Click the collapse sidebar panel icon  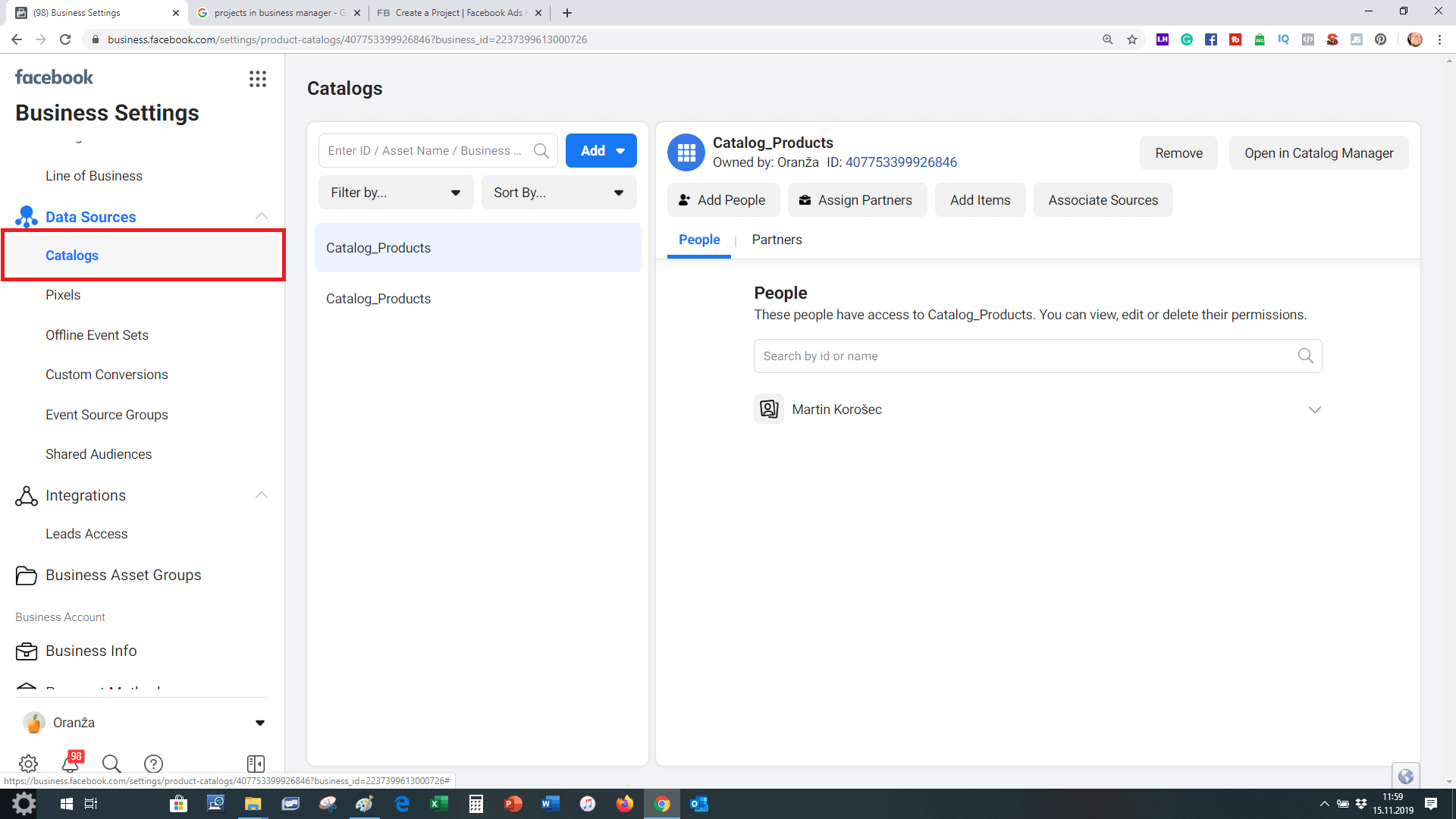point(256,763)
